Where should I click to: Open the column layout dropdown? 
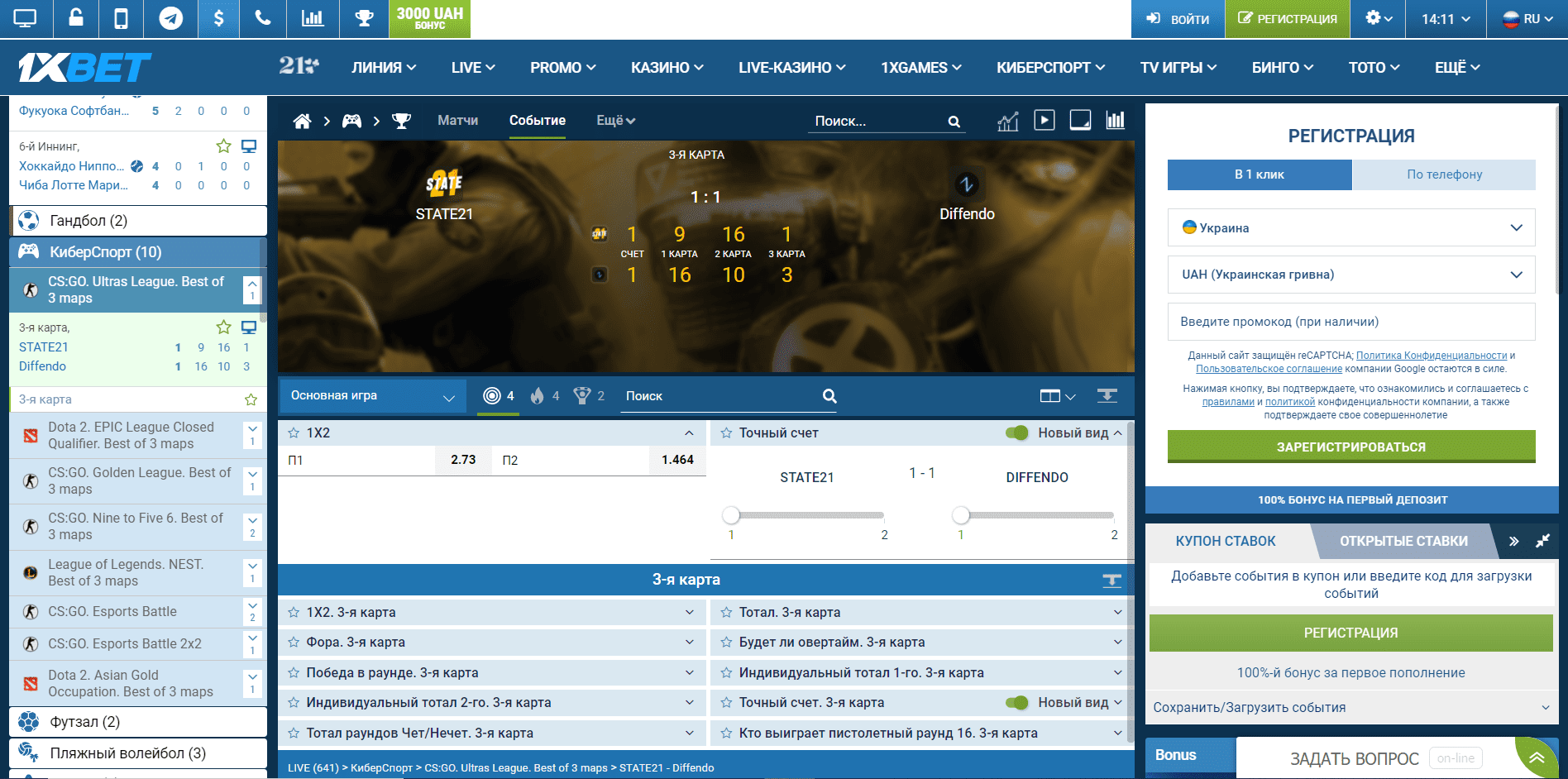(x=1057, y=396)
